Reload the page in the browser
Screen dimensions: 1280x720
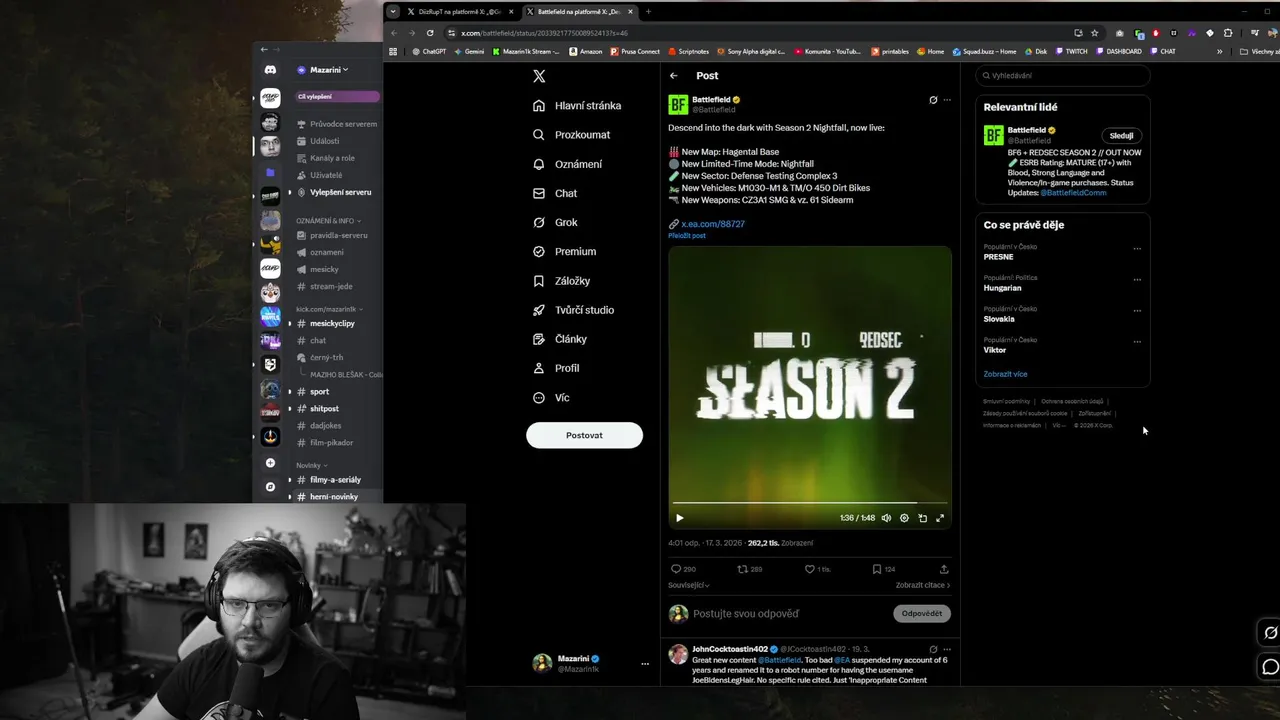coord(430,33)
